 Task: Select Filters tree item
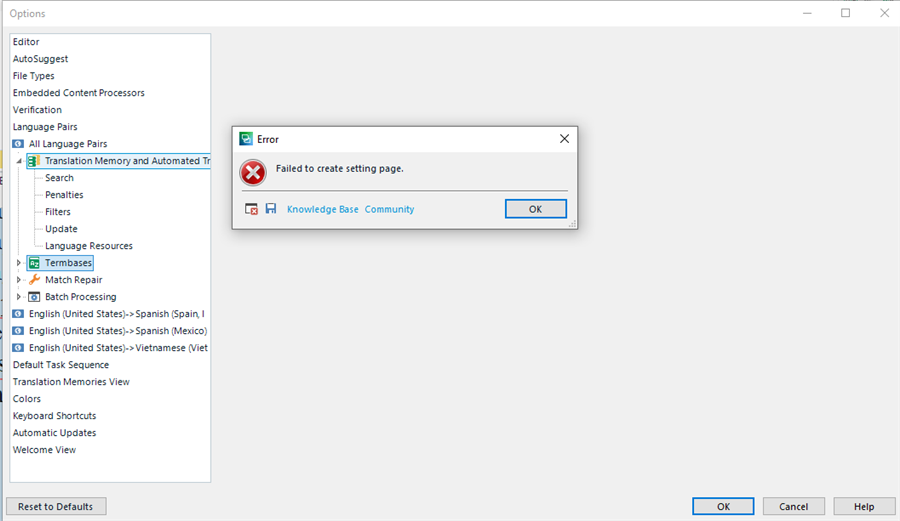58,212
